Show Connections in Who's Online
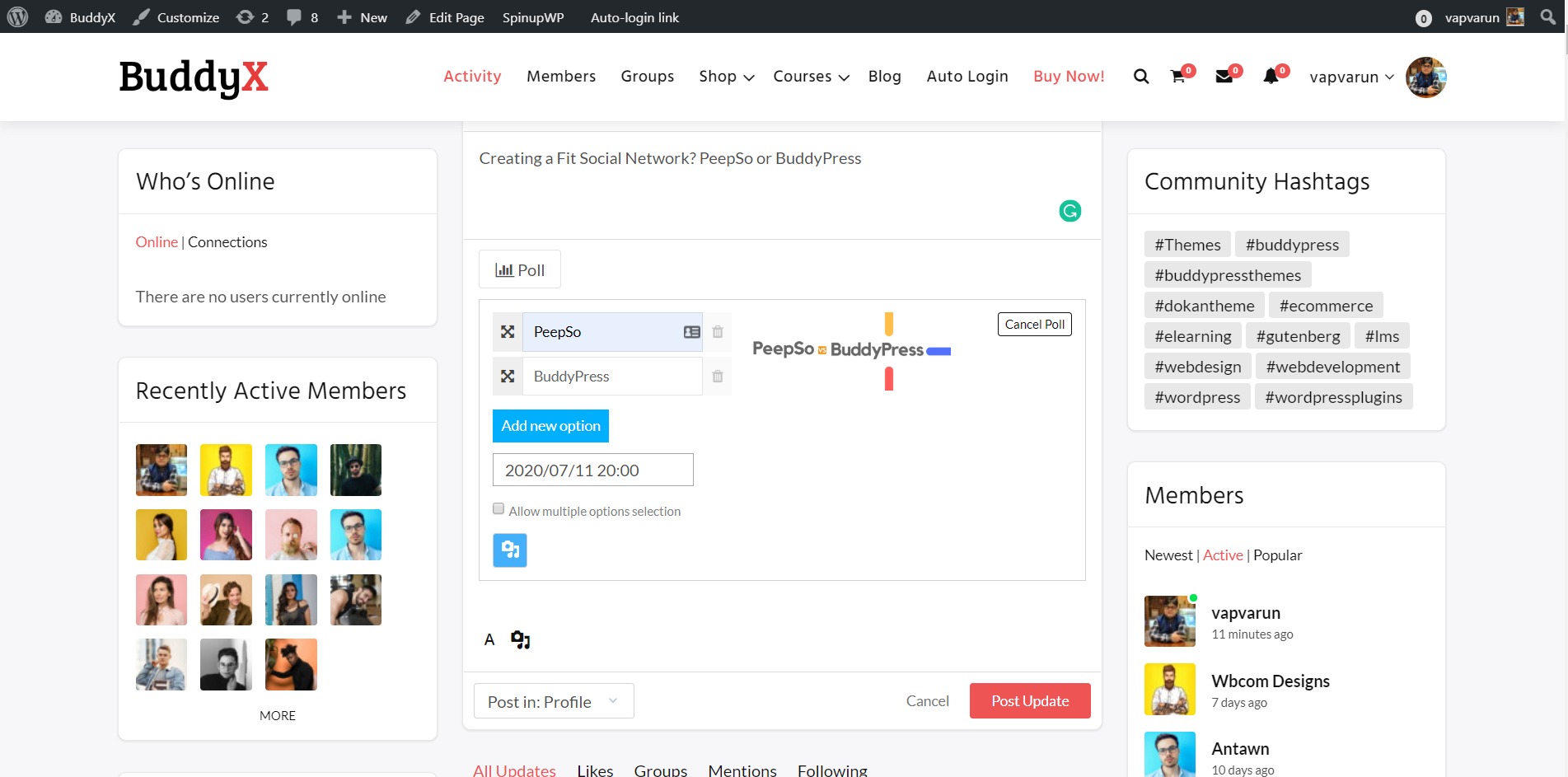This screenshot has height=777, width=1568. 227,241
